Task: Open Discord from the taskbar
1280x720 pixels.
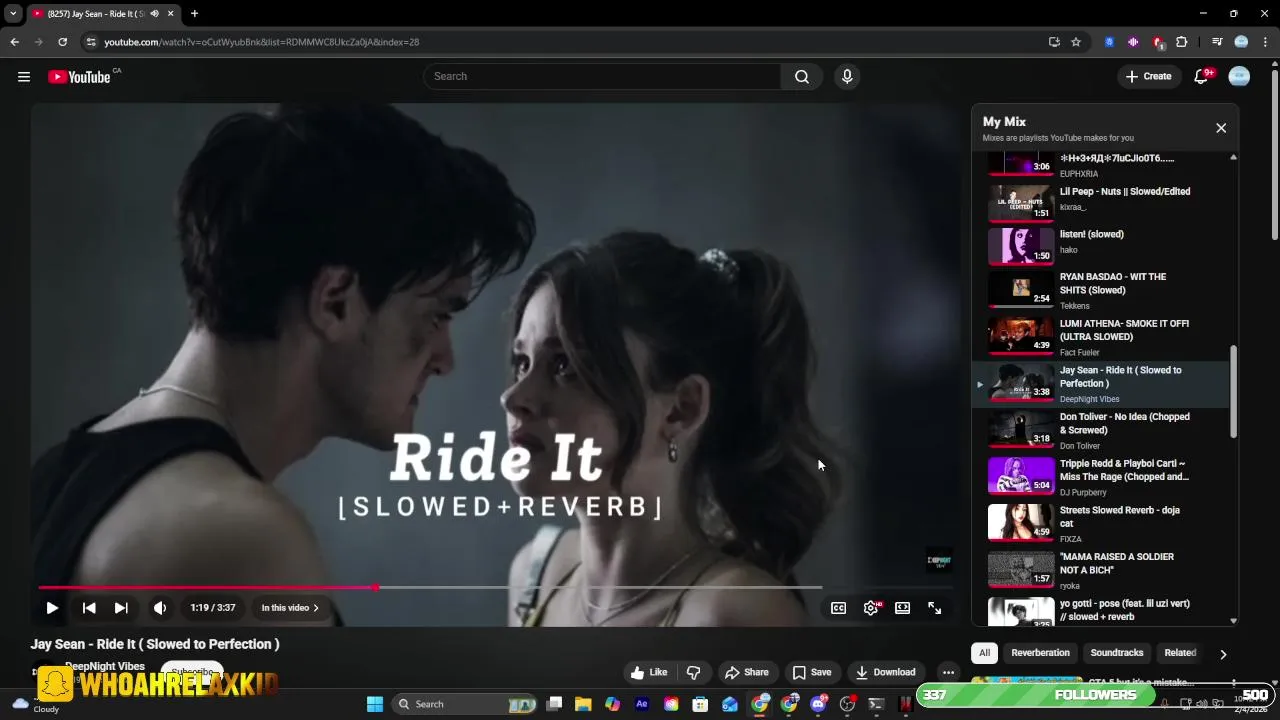Action: 819,704
